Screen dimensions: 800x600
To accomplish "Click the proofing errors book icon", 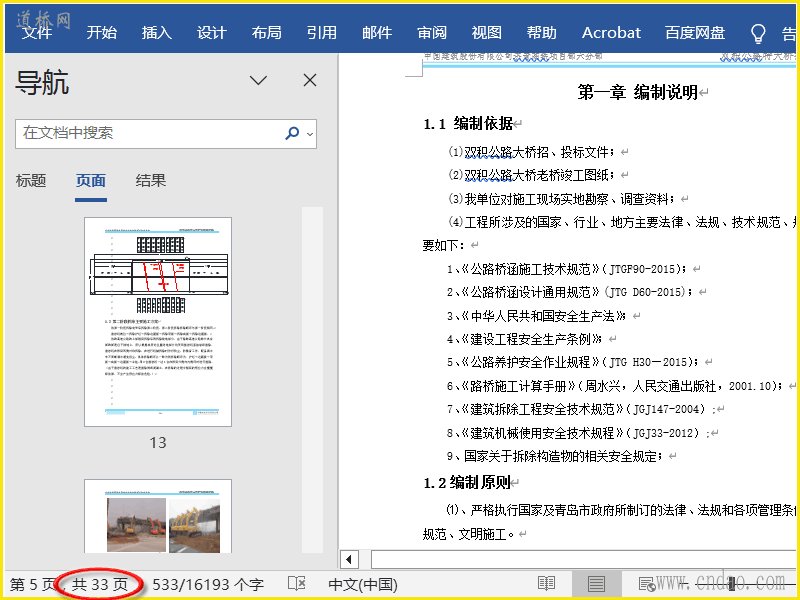I will coord(296,583).
